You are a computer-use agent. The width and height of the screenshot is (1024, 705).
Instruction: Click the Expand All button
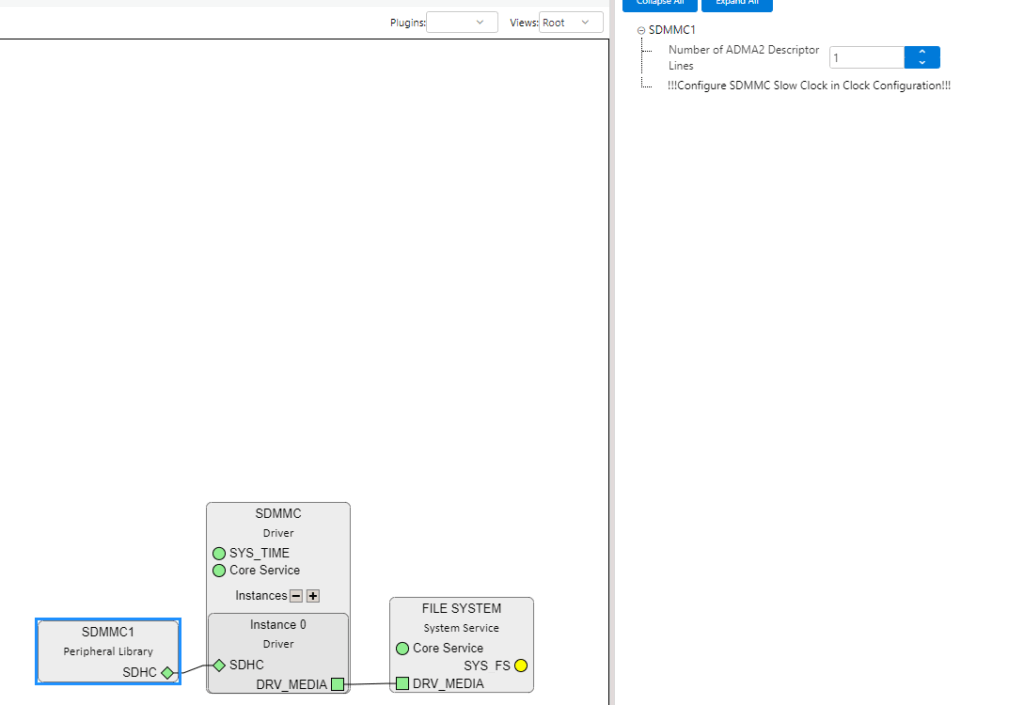click(x=737, y=3)
